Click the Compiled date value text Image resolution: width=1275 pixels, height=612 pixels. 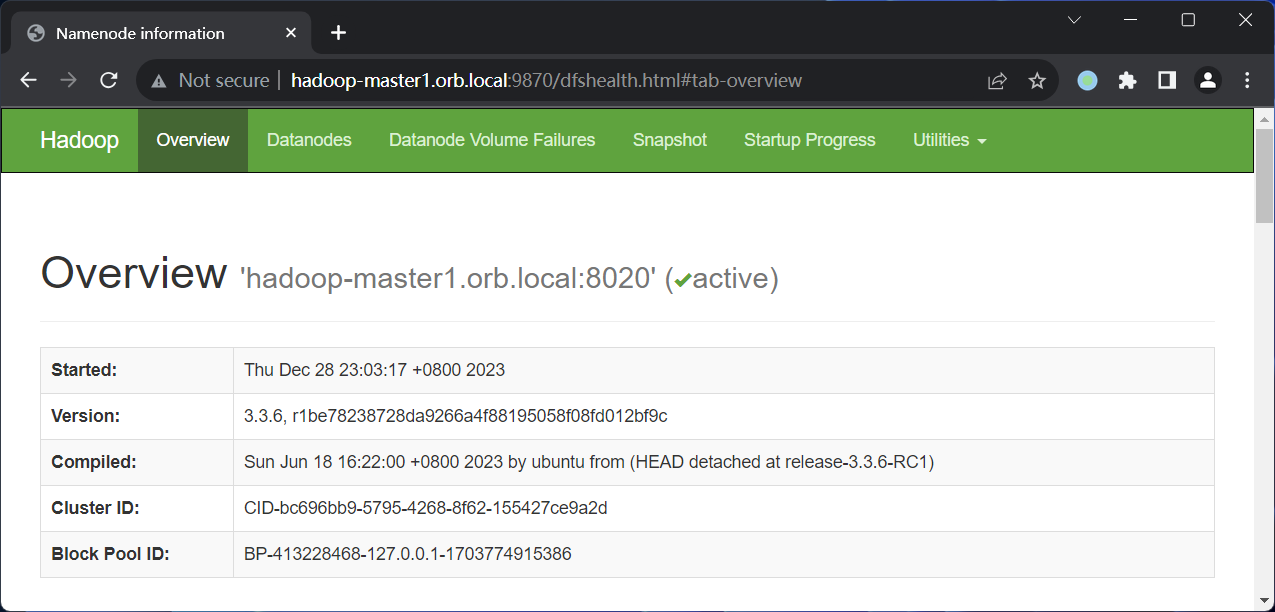pos(589,462)
